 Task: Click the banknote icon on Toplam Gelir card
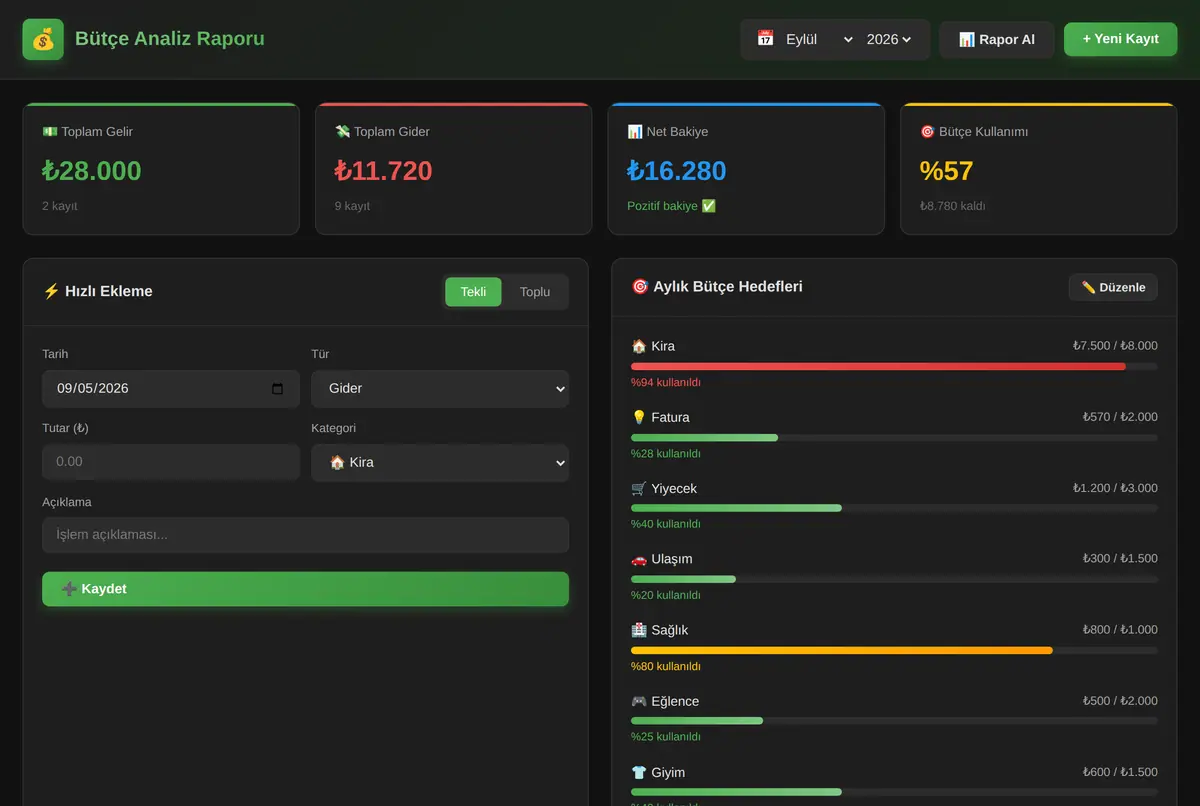pyautogui.click(x=50, y=131)
